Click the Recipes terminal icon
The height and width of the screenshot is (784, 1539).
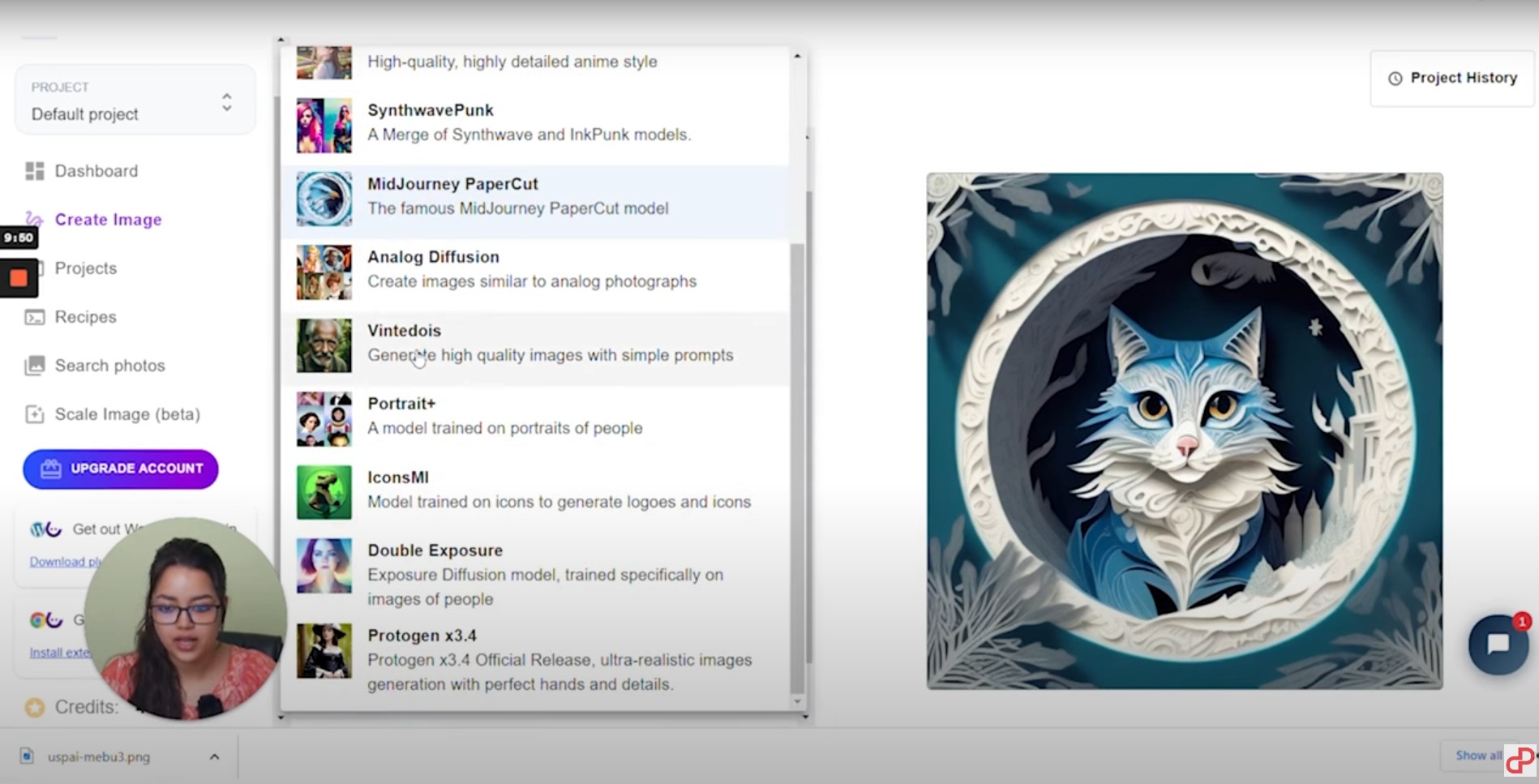click(34, 317)
